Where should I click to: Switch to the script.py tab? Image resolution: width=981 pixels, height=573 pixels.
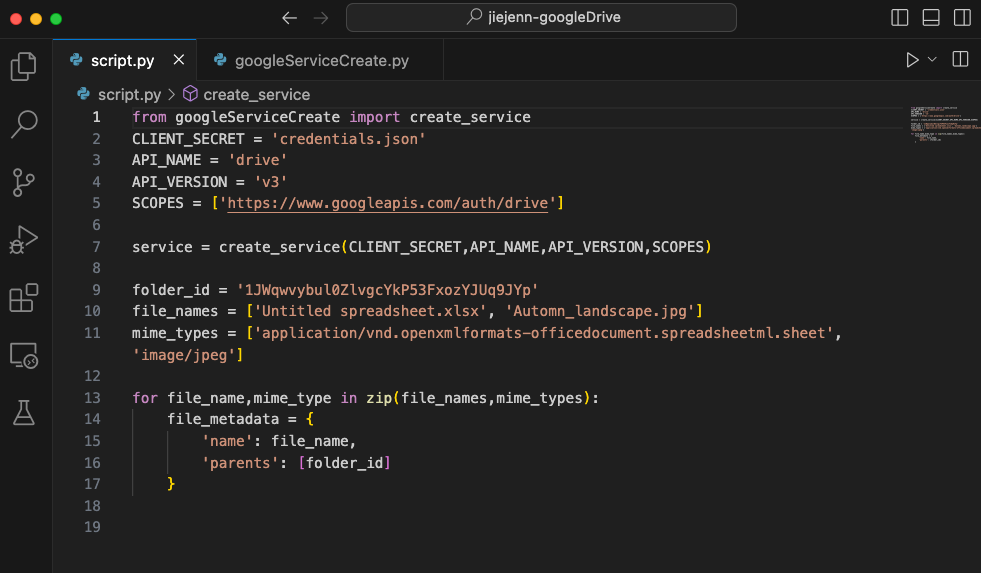[124, 60]
